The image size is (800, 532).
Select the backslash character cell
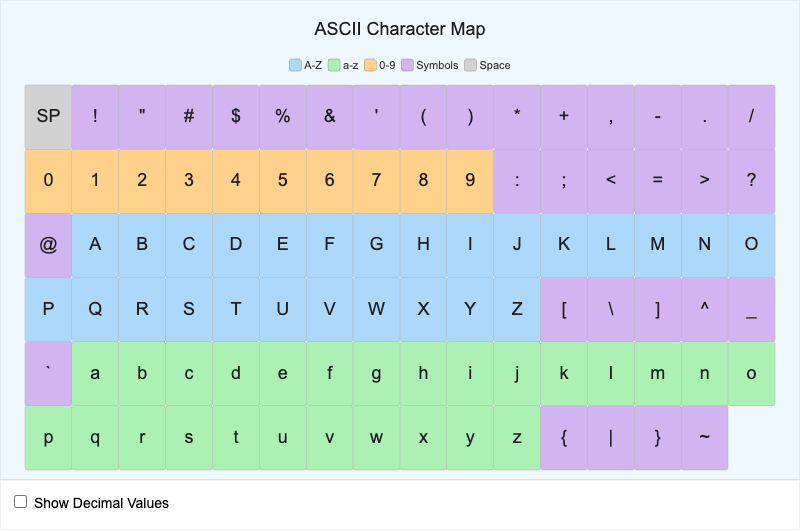610,309
